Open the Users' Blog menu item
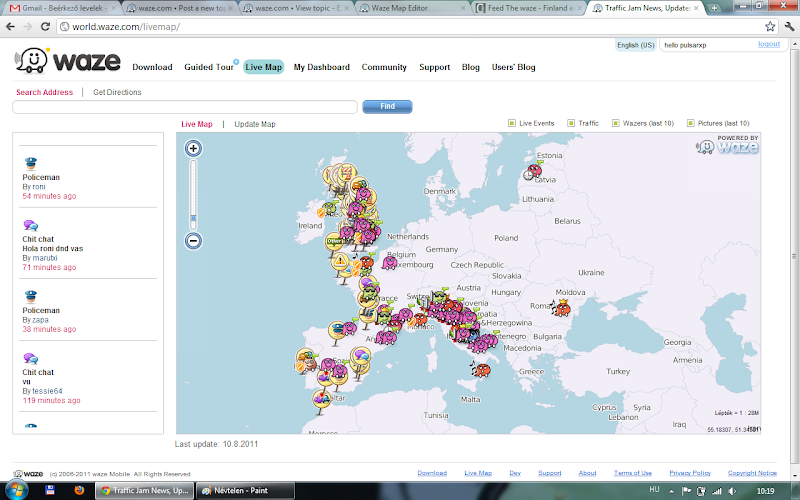The image size is (800, 500). pyautogui.click(x=513, y=67)
